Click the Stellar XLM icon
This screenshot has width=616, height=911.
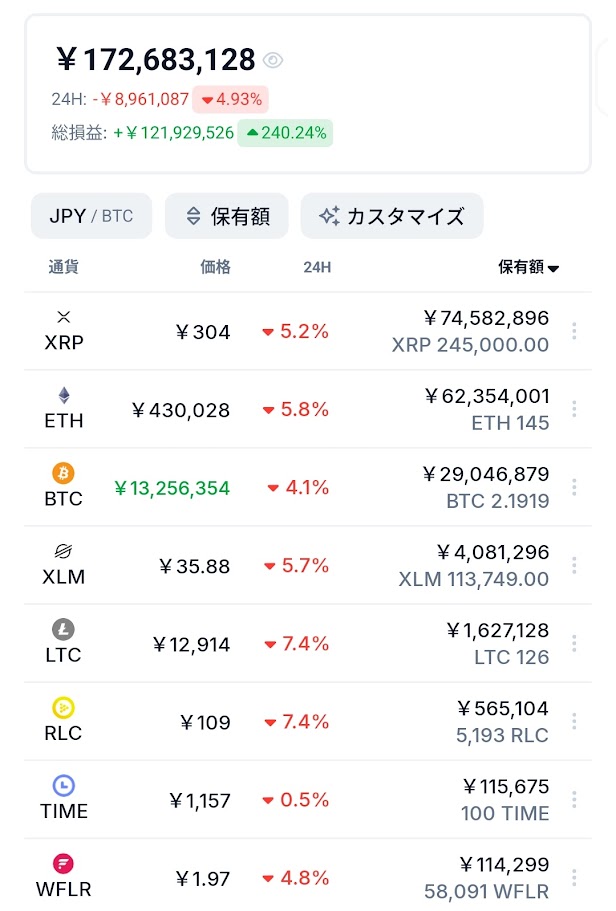tap(64, 551)
